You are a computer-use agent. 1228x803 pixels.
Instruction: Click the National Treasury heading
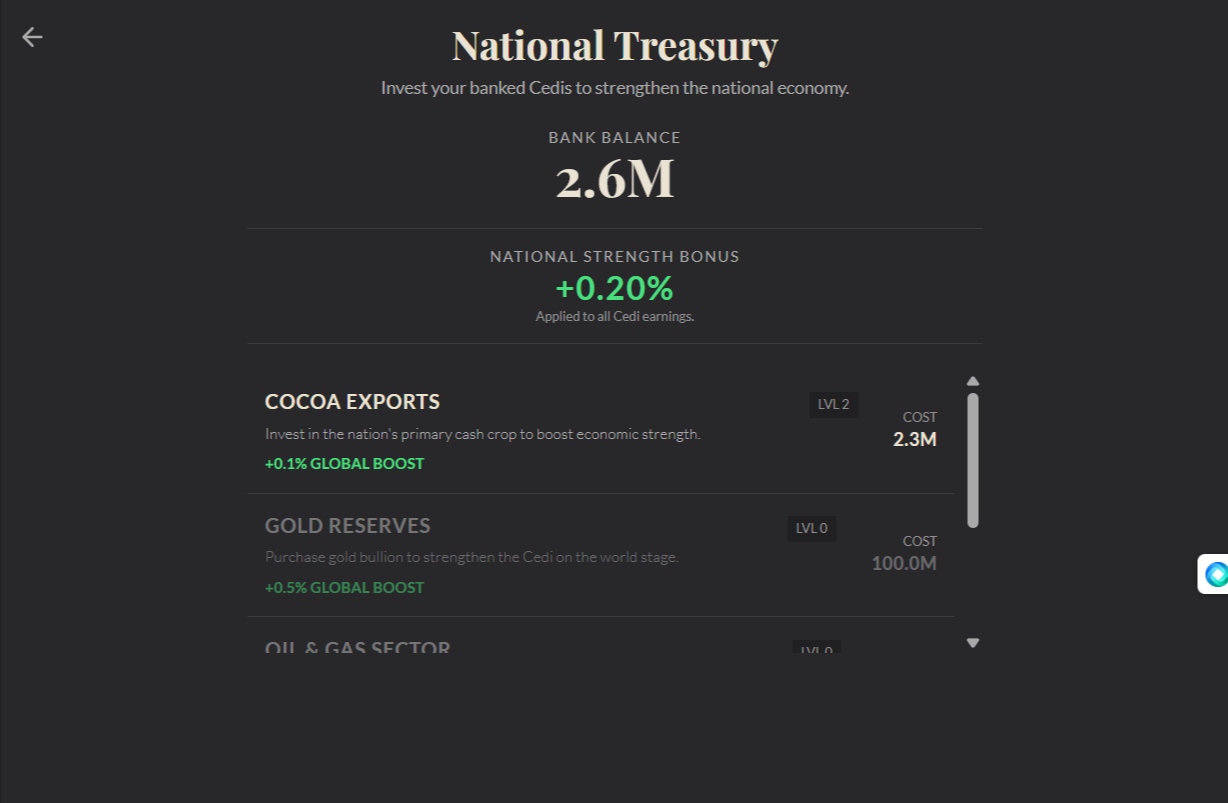tap(614, 46)
